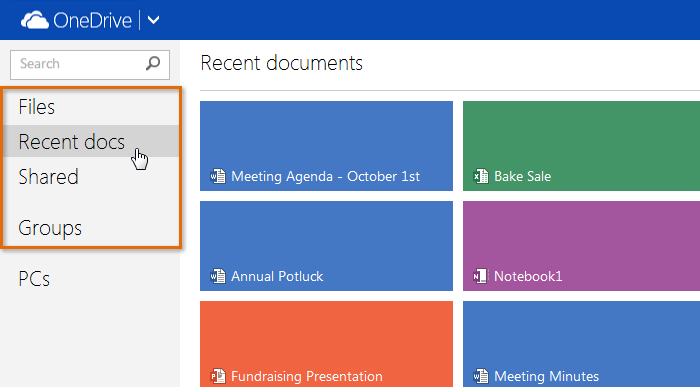Click the search magnifier icon
The width and height of the screenshot is (700, 387).
click(153, 63)
